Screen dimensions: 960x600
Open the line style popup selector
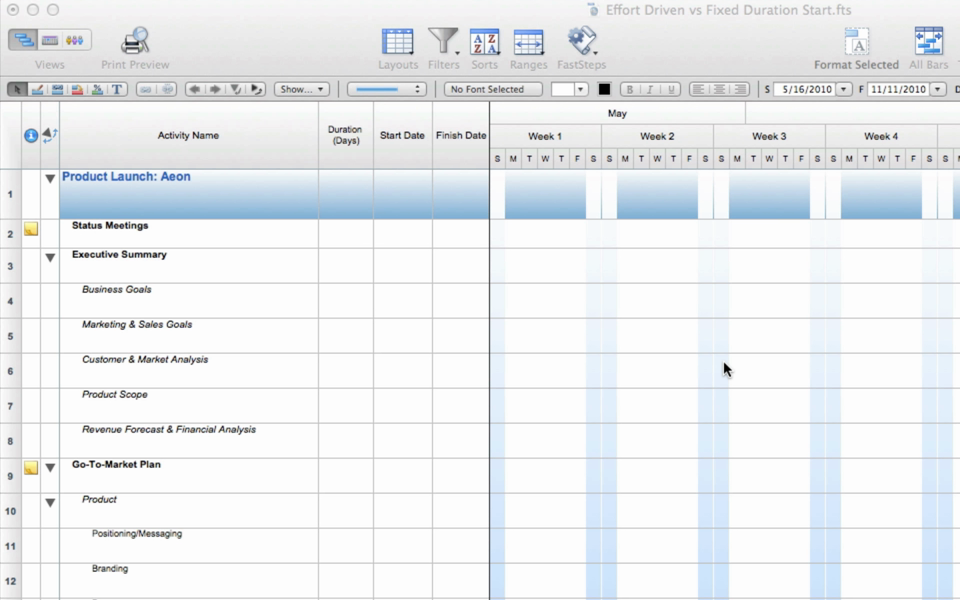point(387,89)
